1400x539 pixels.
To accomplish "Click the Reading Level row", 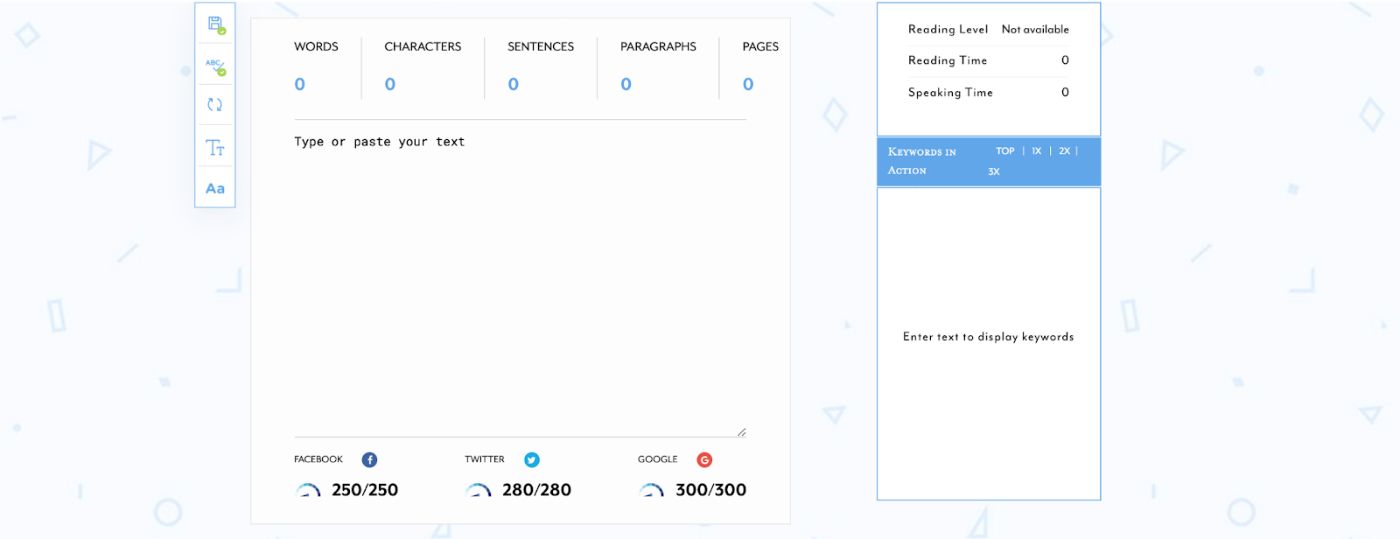I will tap(988, 30).
